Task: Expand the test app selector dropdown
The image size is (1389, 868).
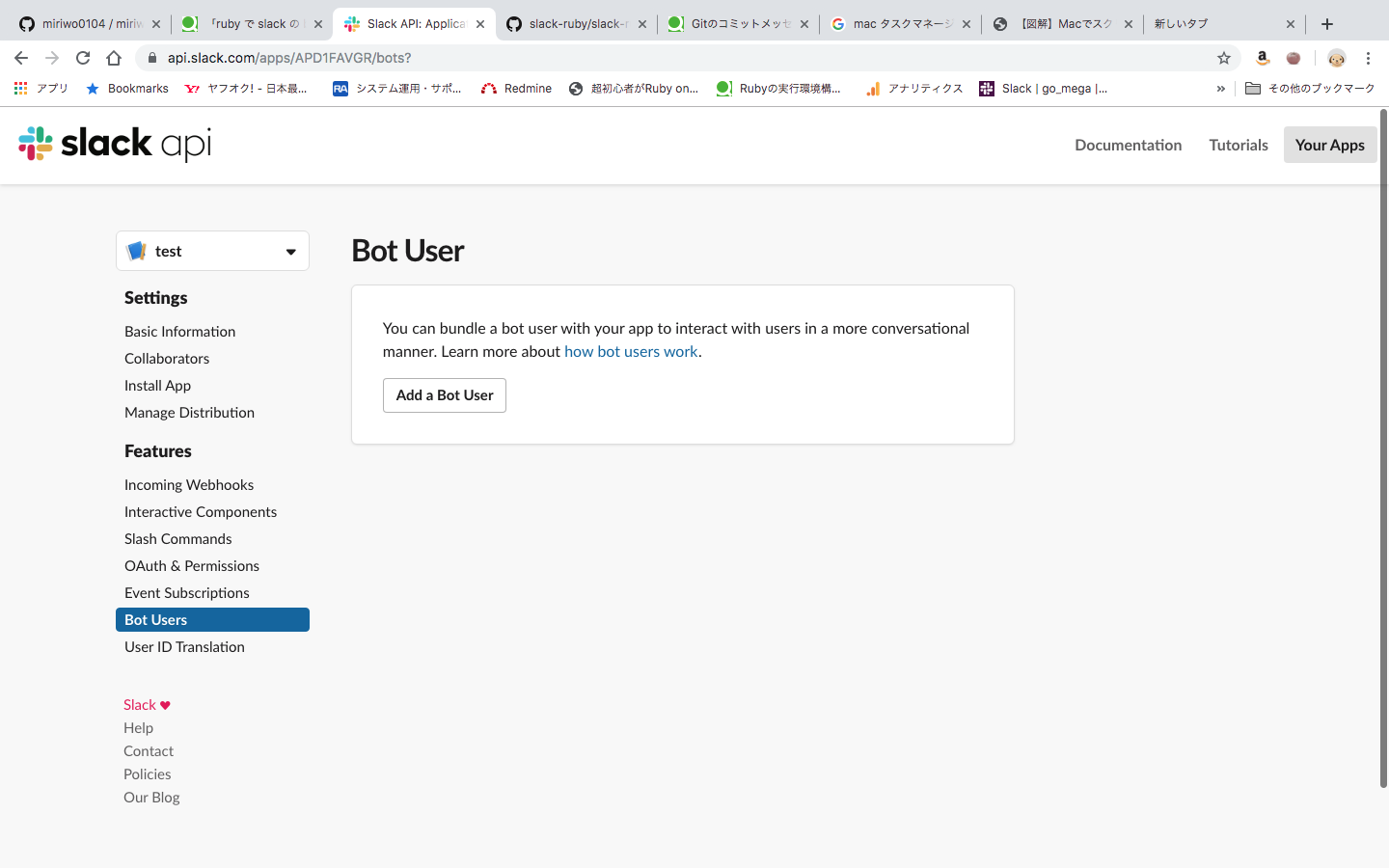Action: coord(212,251)
